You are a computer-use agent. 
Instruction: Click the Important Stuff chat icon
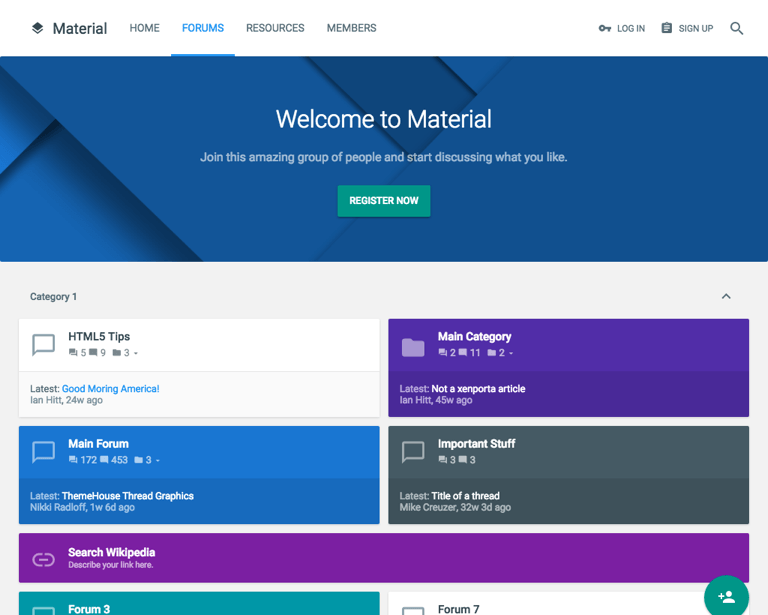pyautogui.click(x=413, y=452)
